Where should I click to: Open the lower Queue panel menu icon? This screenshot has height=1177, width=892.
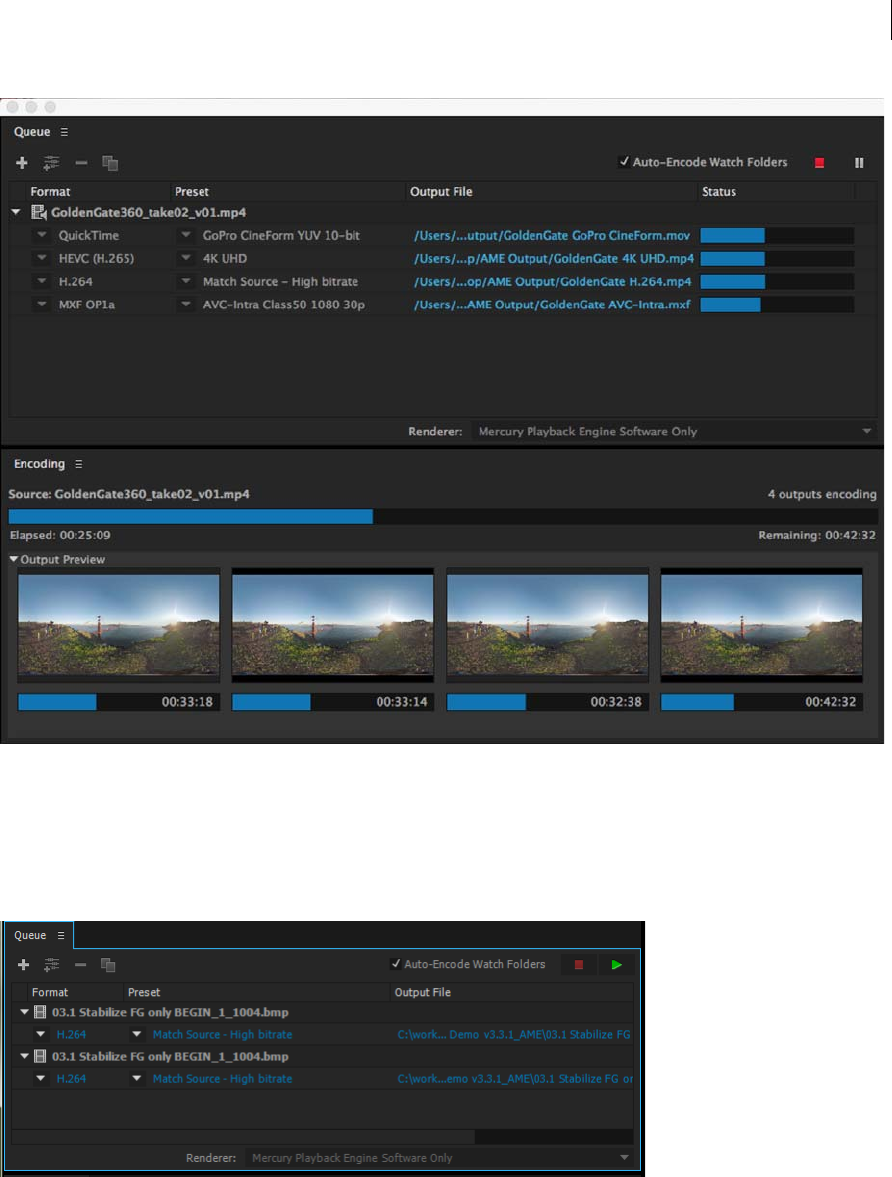pyautogui.click(x=61, y=936)
